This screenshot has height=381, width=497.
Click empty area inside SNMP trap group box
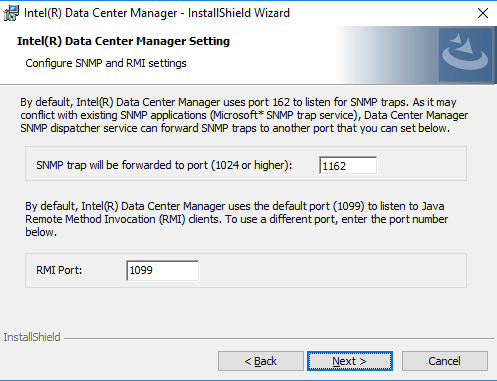click(422, 164)
